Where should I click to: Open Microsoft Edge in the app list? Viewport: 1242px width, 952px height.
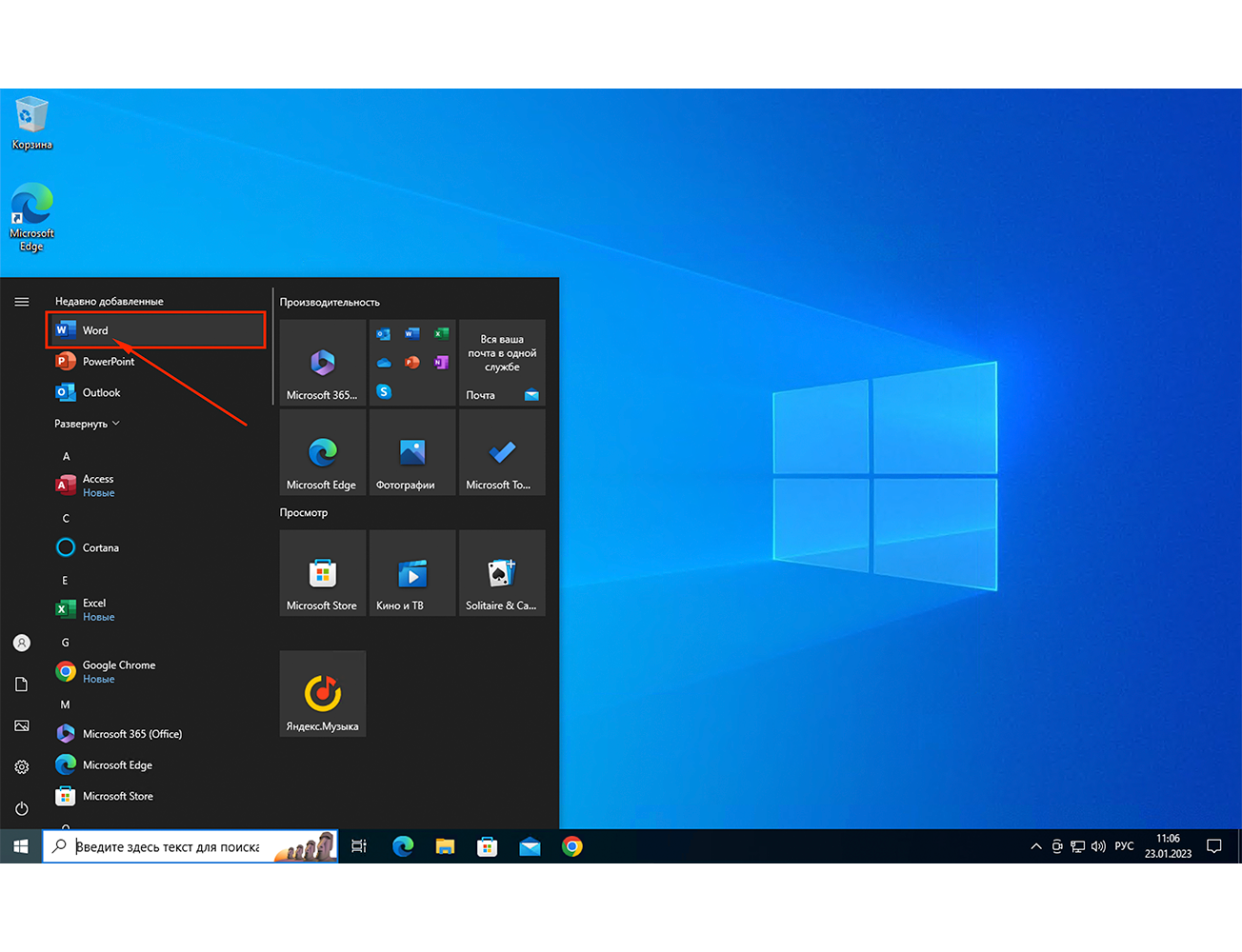pos(156,764)
